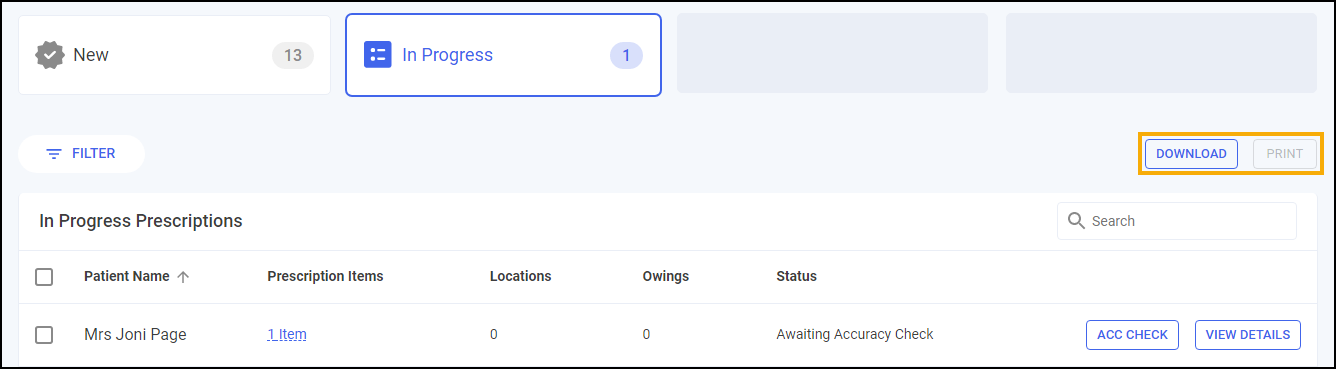1336x369 pixels.
Task: Click ACC CHECK for Mrs Joni Page
Action: point(1132,335)
